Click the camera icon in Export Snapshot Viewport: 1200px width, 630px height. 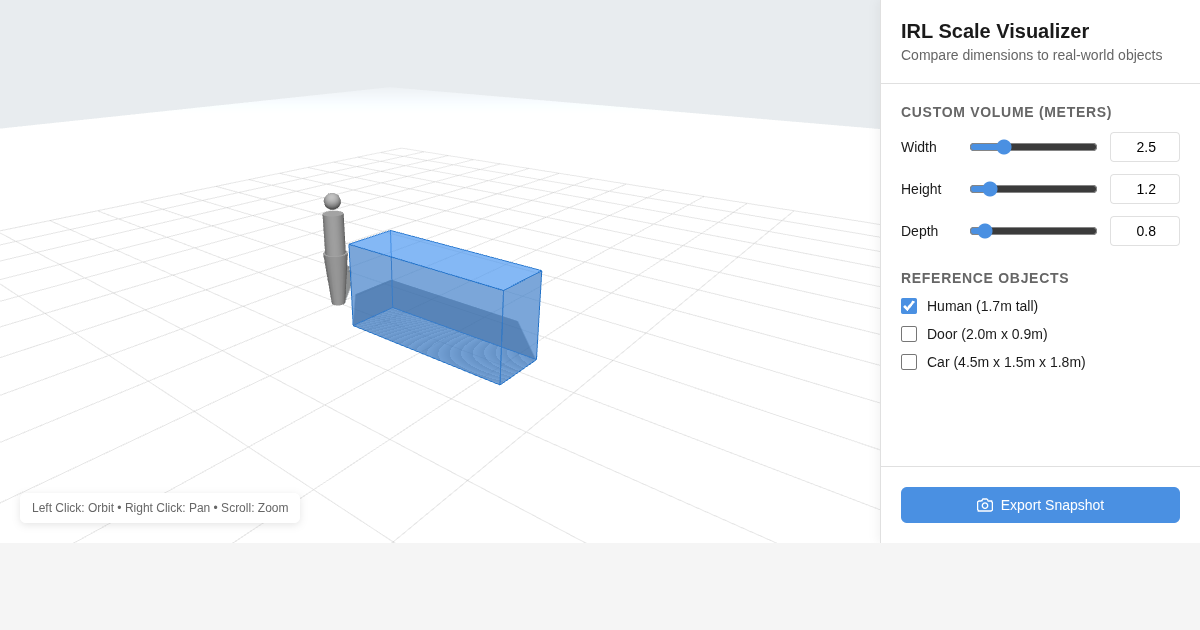click(x=985, y=505)
